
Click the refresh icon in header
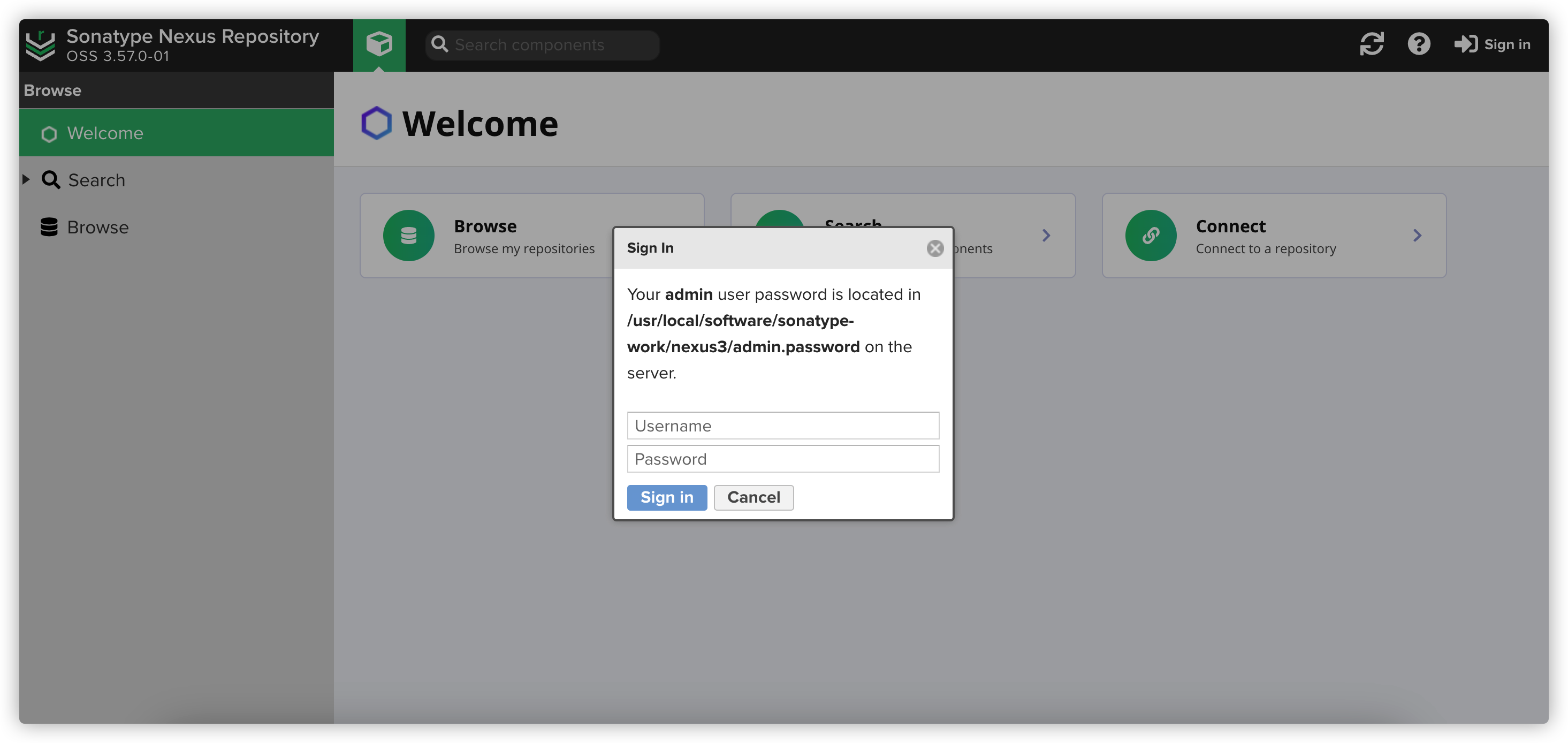(1372, 44)
